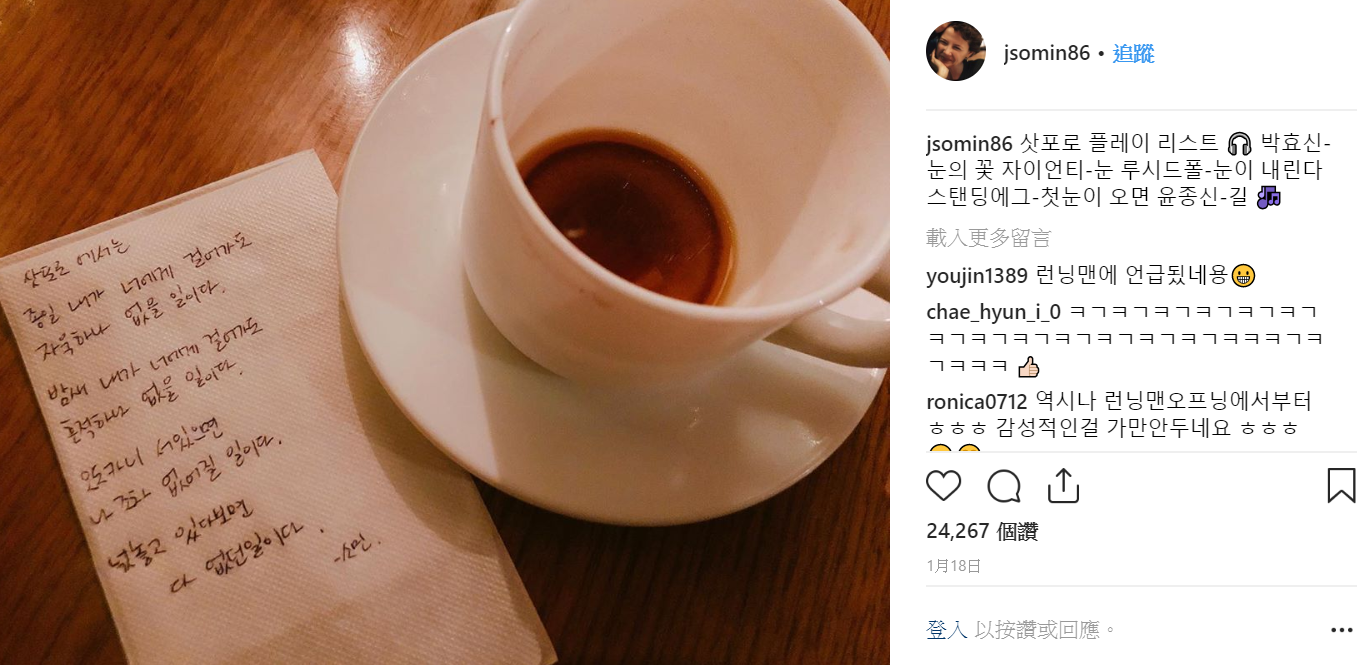The width and height of the screenshot is (1359, 665).
Task: Click the jsomin86 profile avatar
Action: point(956,51)
